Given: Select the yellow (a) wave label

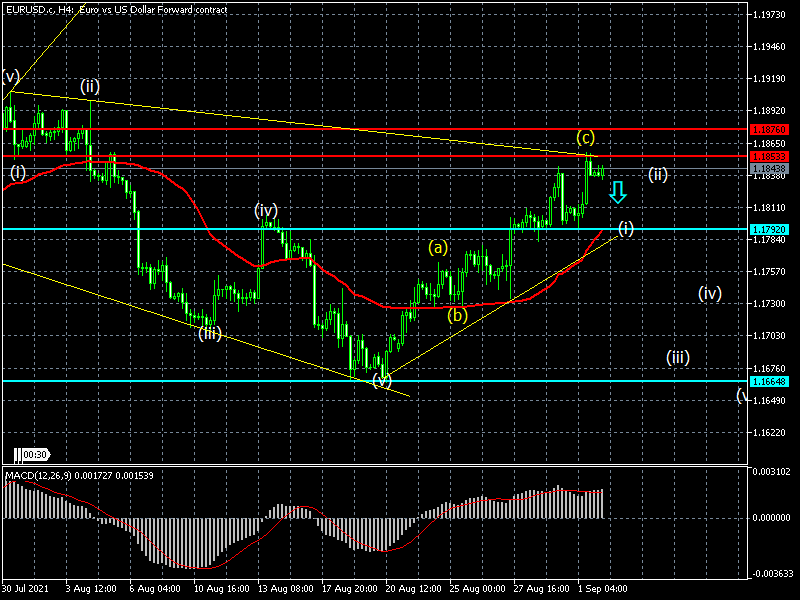Looking at the screenshot, I should pos(438,247).
